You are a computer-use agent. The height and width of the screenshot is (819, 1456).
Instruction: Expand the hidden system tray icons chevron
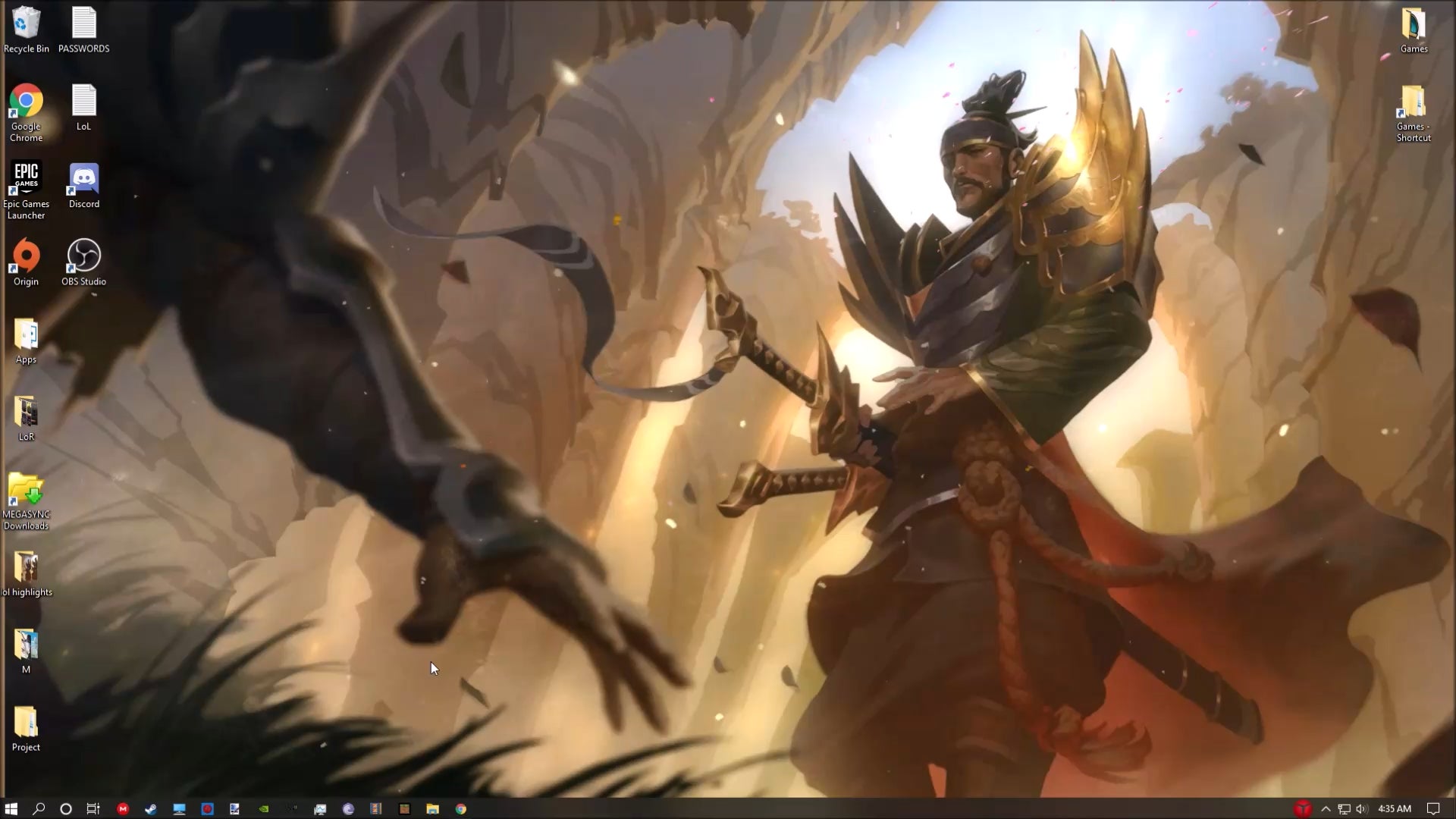[1326, 809]
